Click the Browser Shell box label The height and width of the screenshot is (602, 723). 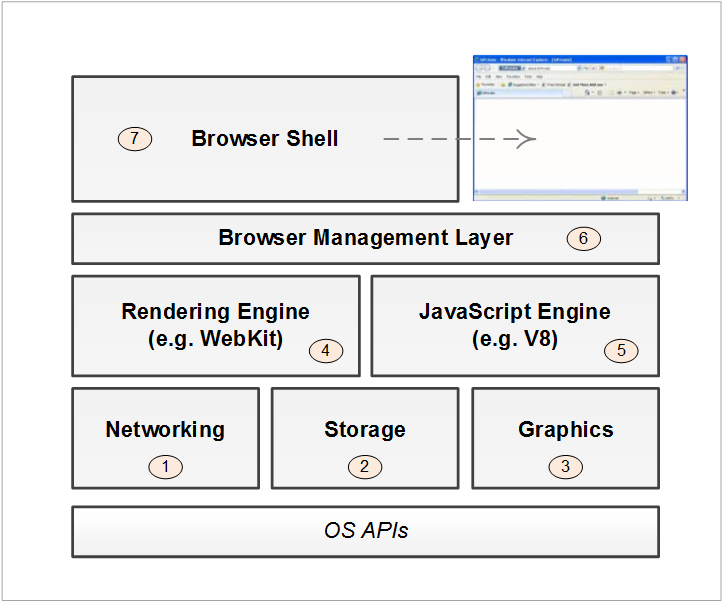point(265,138)
